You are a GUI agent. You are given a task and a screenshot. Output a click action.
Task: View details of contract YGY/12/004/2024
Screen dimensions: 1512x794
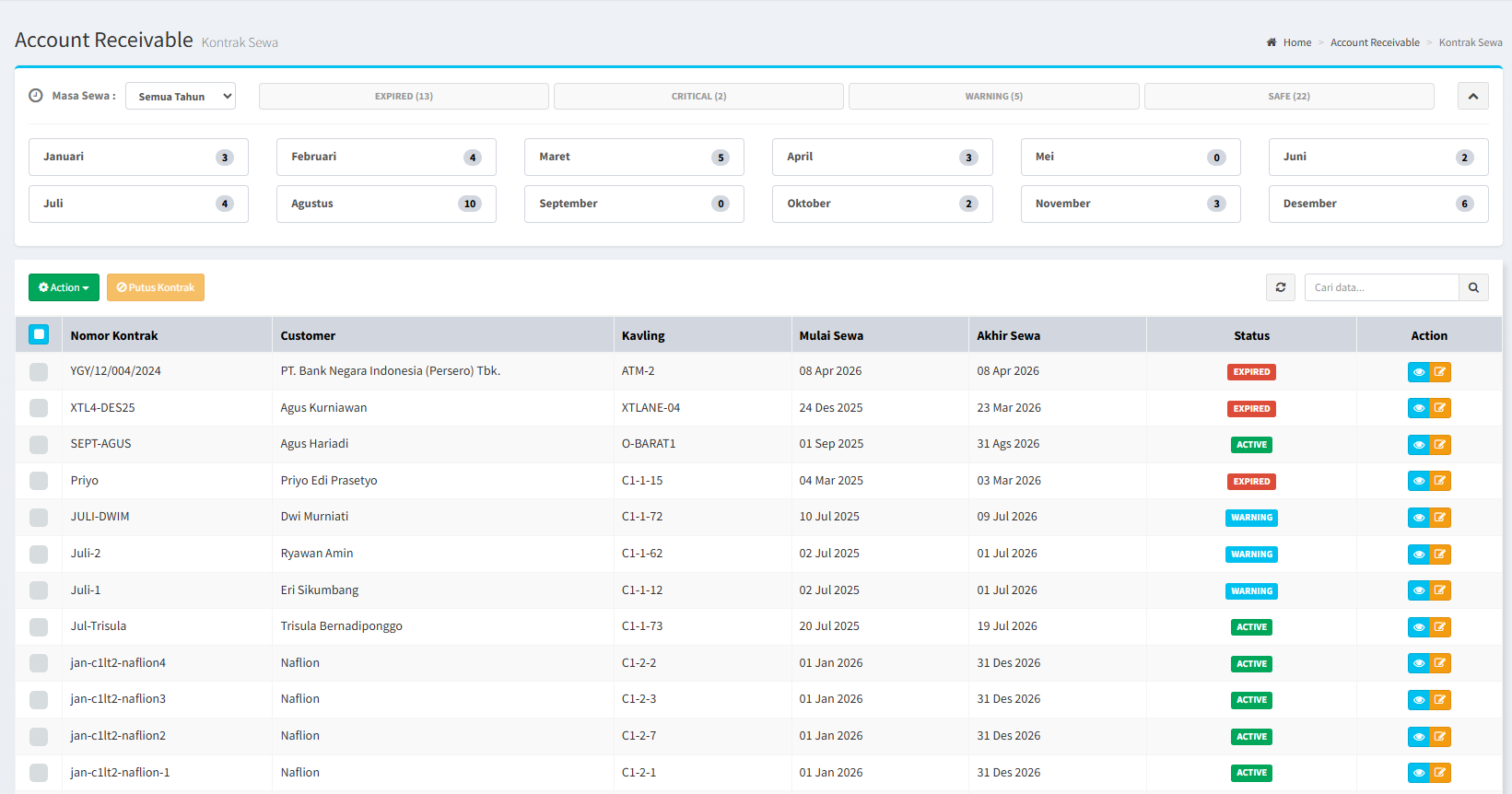tap(1418, 372)
